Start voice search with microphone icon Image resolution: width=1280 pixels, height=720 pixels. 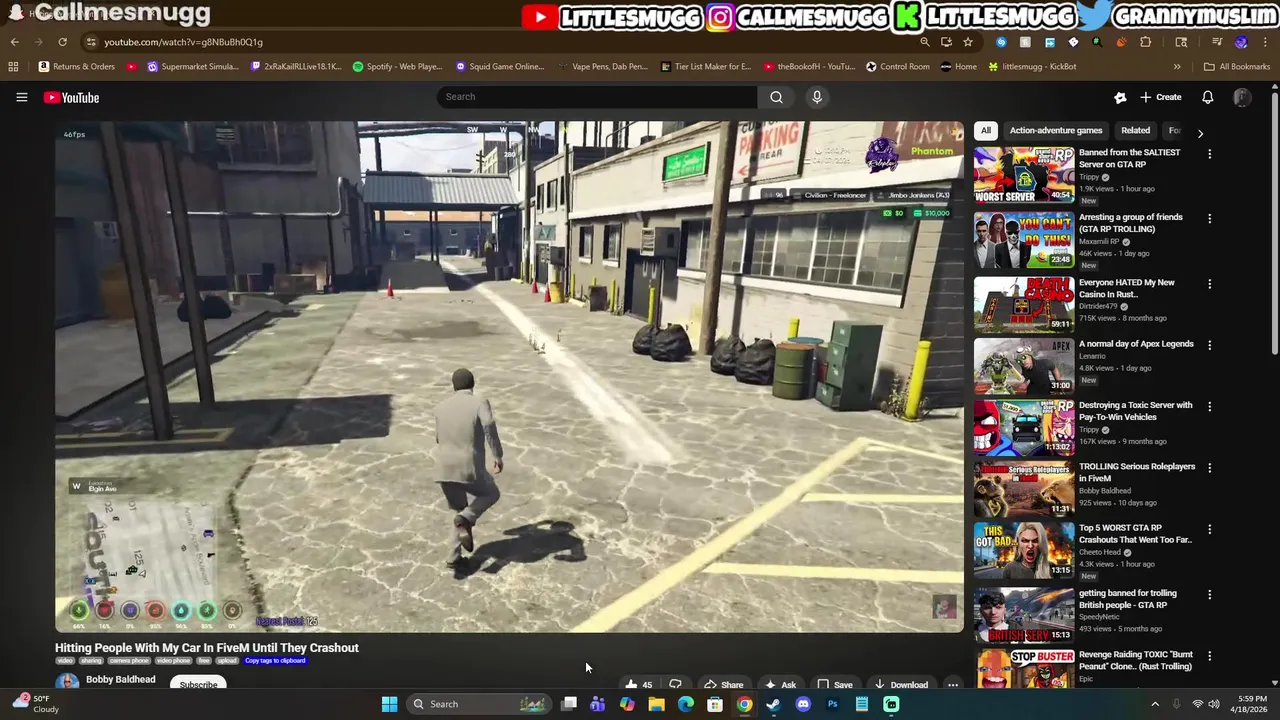[x=817, y=97]
